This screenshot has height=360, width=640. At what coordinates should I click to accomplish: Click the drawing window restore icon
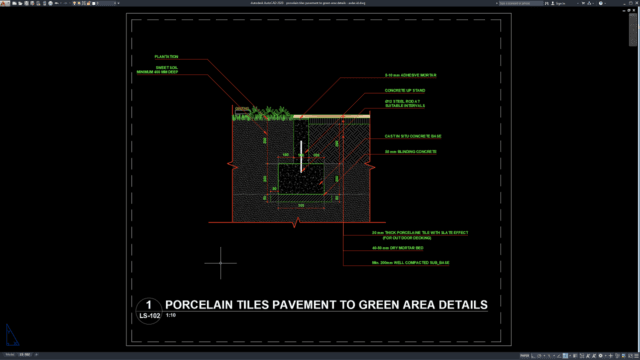pyautogui.click(x=629, y=10)
